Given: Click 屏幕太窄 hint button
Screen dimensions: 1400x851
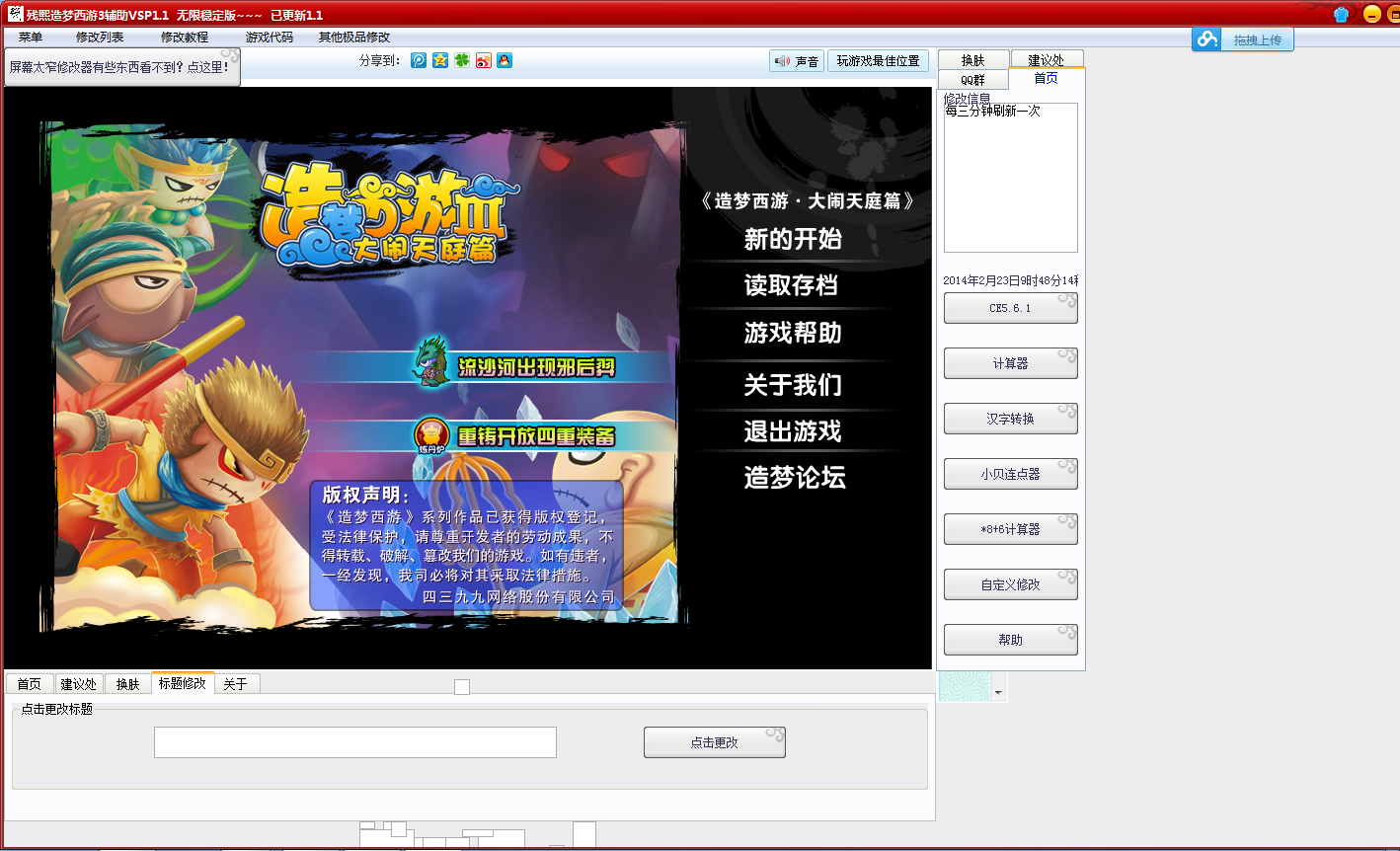Looking at the screenshot, I should pos(122,67).
